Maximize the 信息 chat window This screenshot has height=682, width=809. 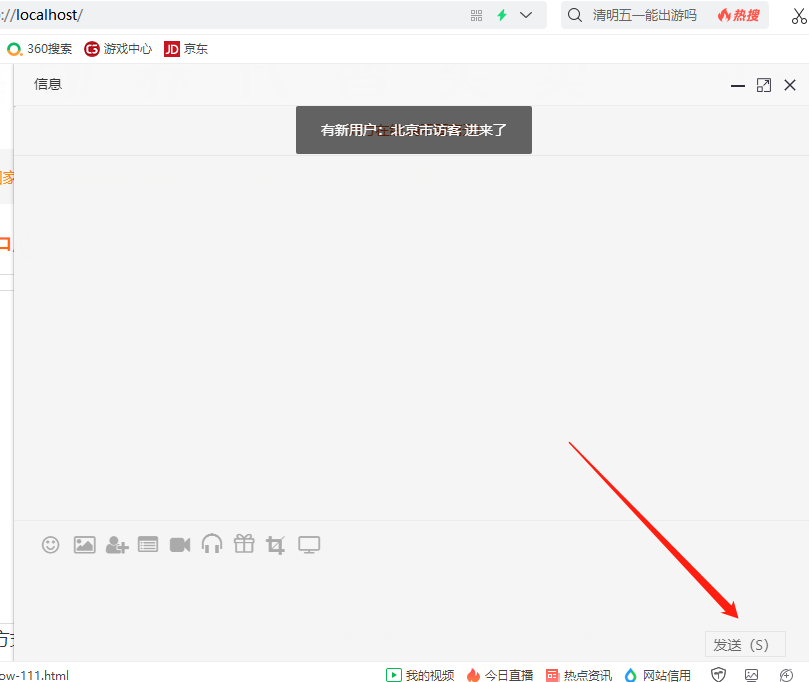pos(764,85)
